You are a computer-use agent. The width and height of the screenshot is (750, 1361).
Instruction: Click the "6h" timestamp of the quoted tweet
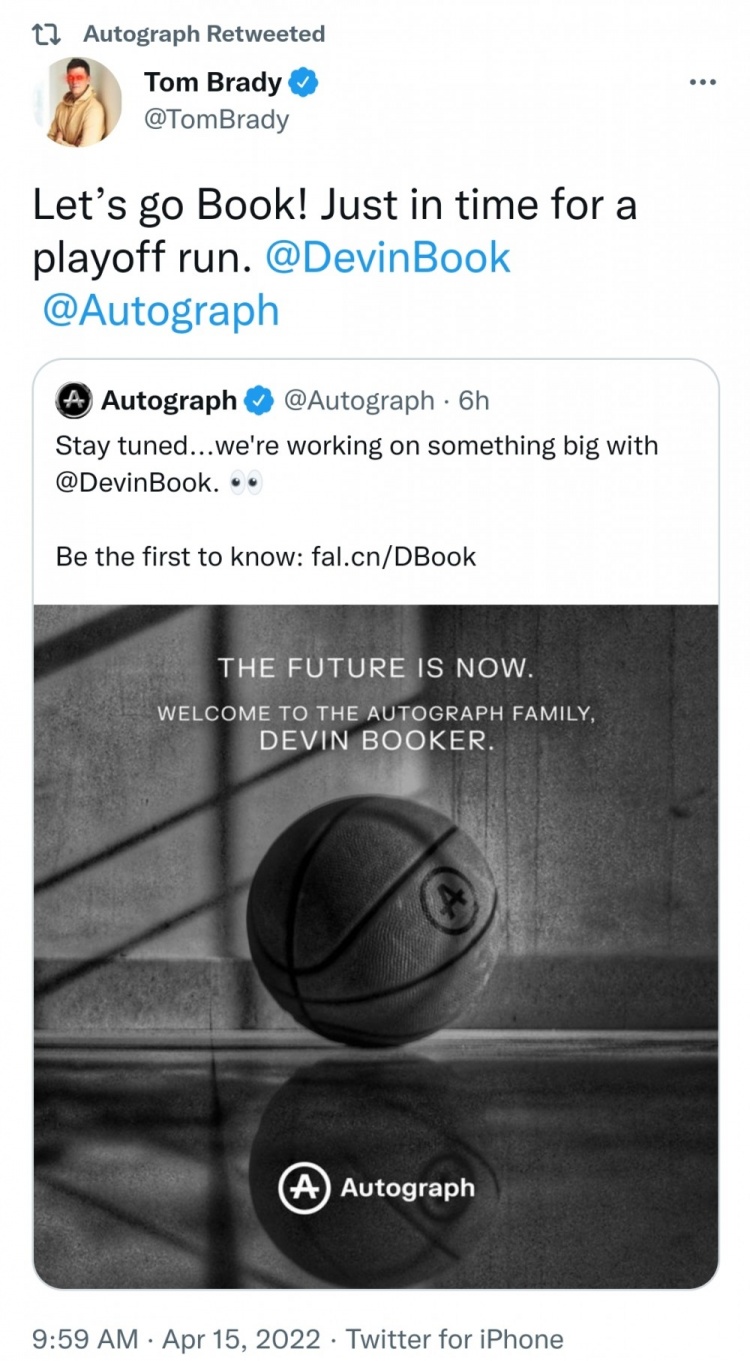coord(473,401)
